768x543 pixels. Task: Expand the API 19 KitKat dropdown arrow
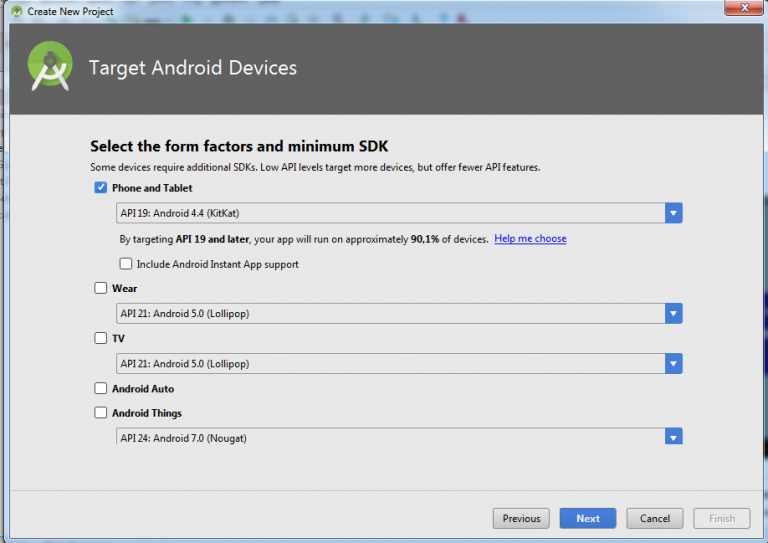[673, 213]
